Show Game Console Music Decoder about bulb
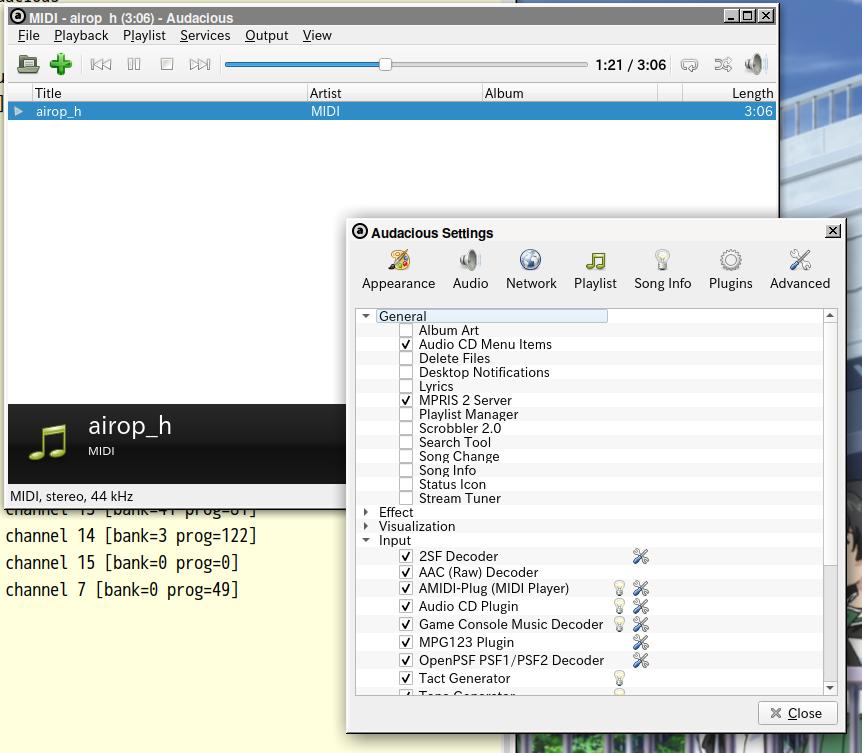The height and width of the screenshot is (753, 862). tap(620, 624)
